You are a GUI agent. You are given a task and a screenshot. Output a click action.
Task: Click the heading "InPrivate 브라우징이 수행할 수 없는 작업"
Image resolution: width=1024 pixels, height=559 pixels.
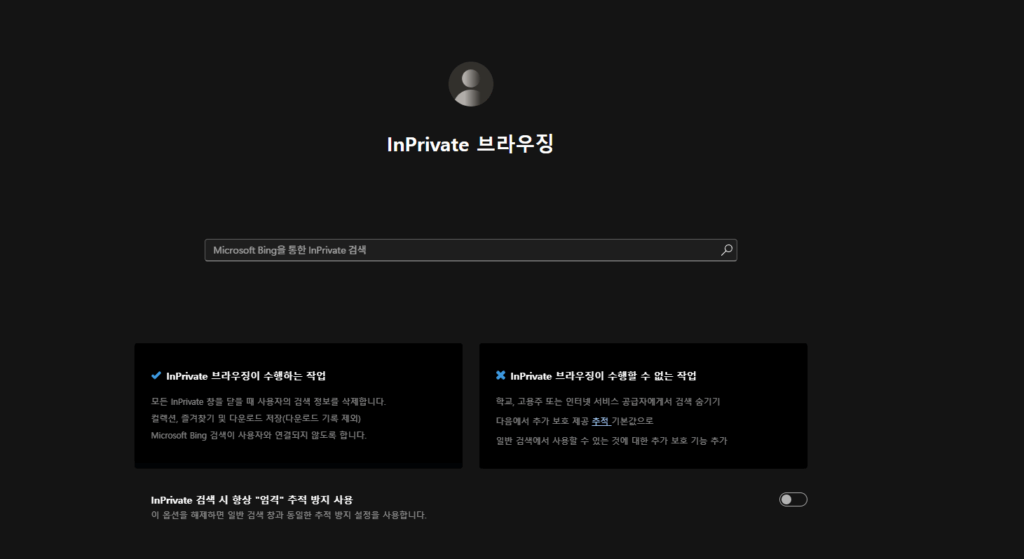coord(603,376)
